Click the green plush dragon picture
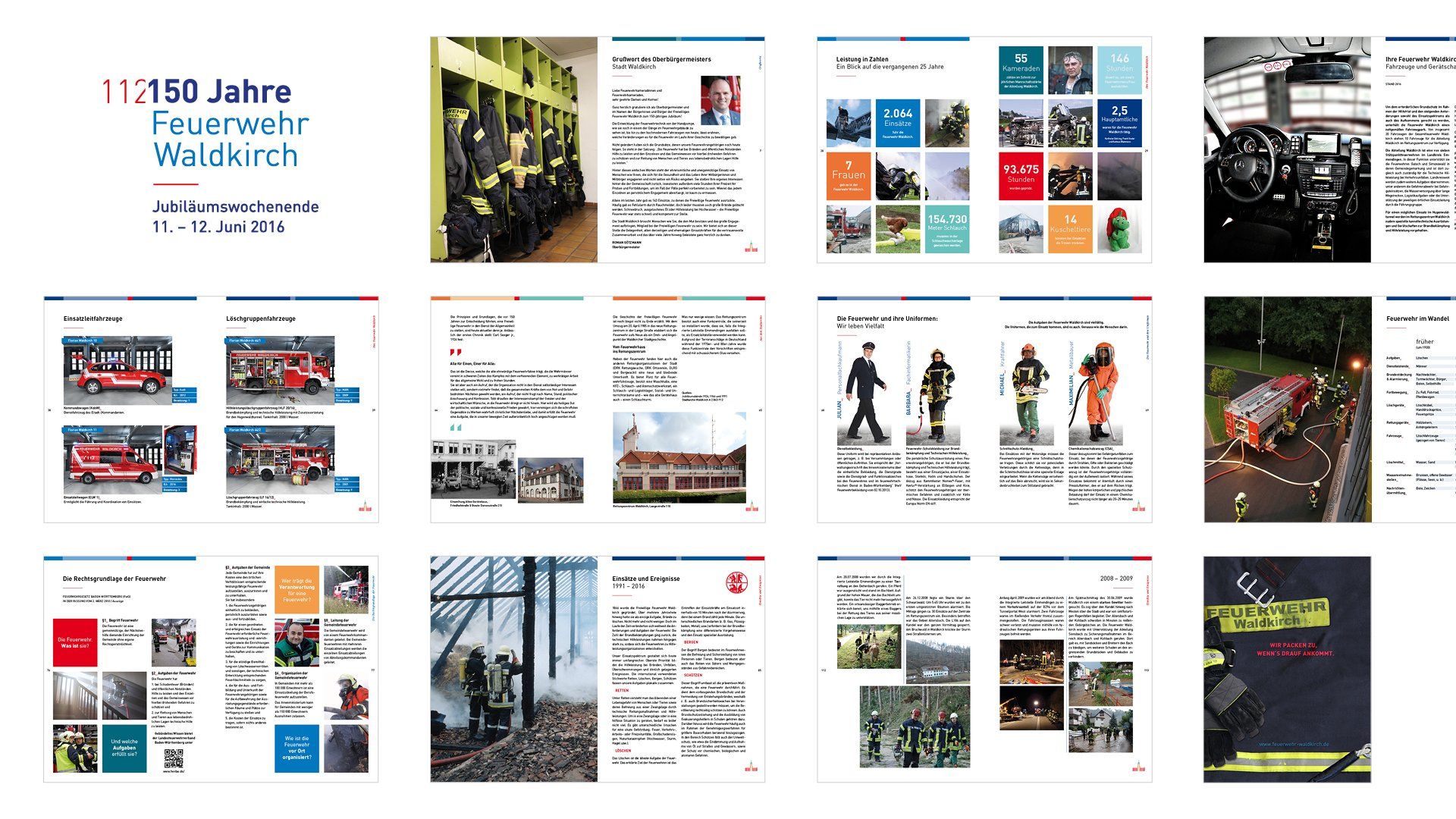1456x819 pixels. point(1119,230)
